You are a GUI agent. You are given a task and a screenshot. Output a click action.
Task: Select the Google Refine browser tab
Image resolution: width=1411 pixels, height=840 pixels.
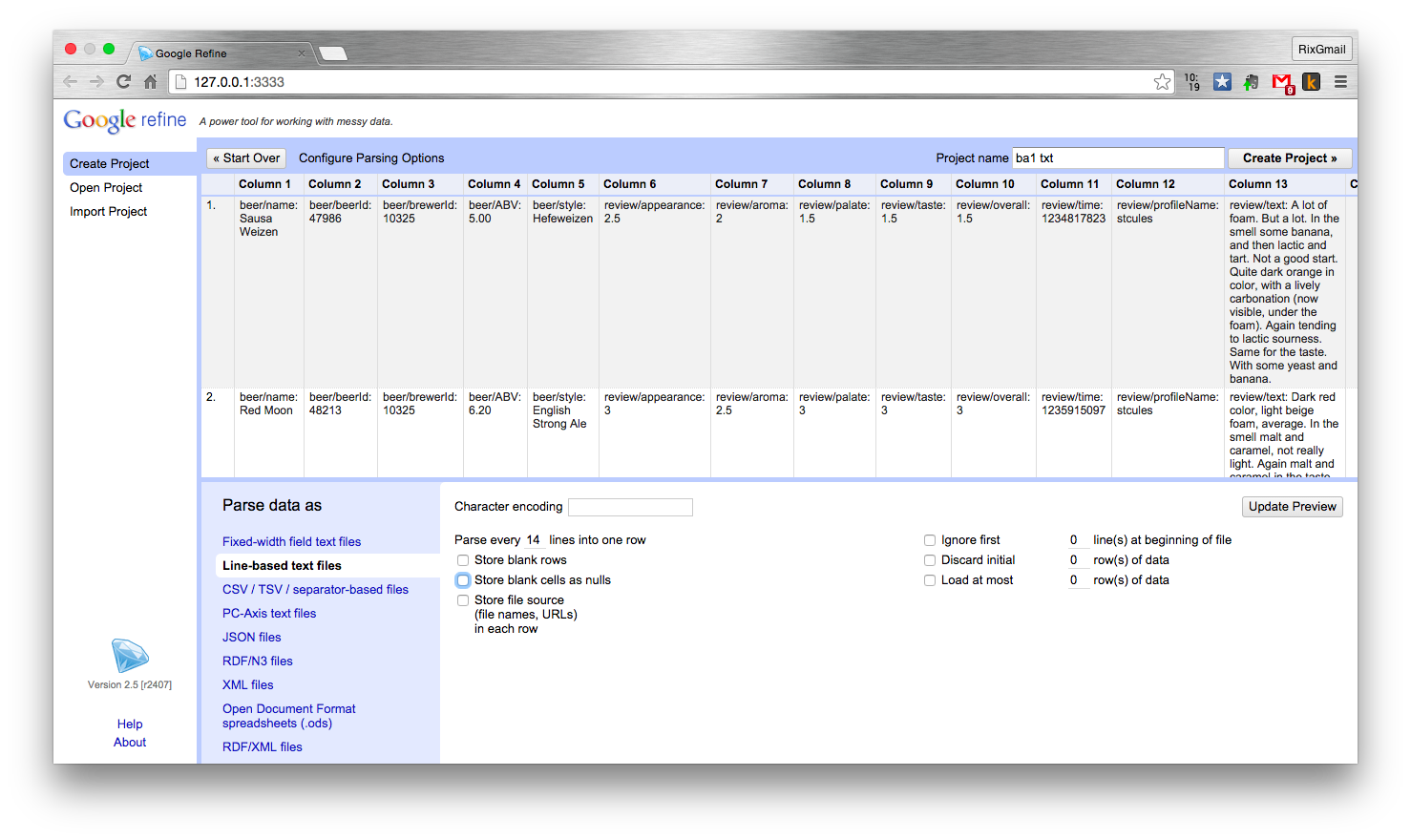pyautogui.click(x=221, y=53)
